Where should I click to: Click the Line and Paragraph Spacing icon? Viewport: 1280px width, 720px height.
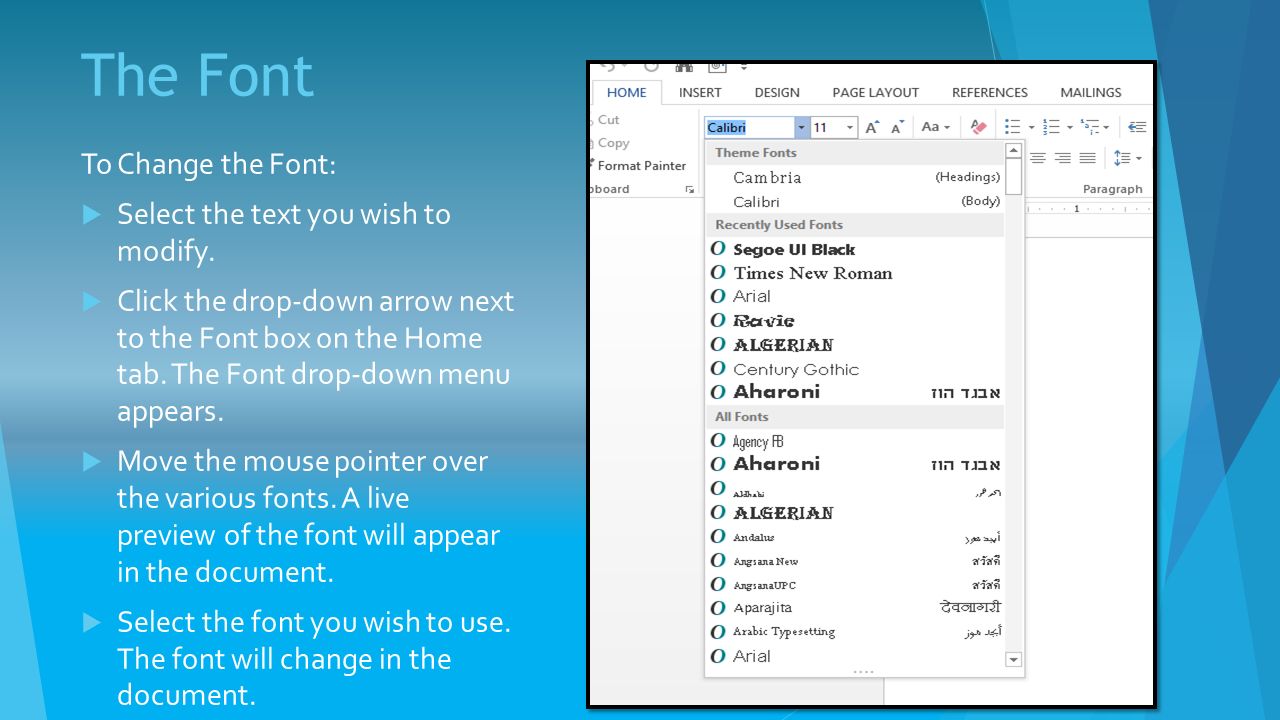point(1122,158)
